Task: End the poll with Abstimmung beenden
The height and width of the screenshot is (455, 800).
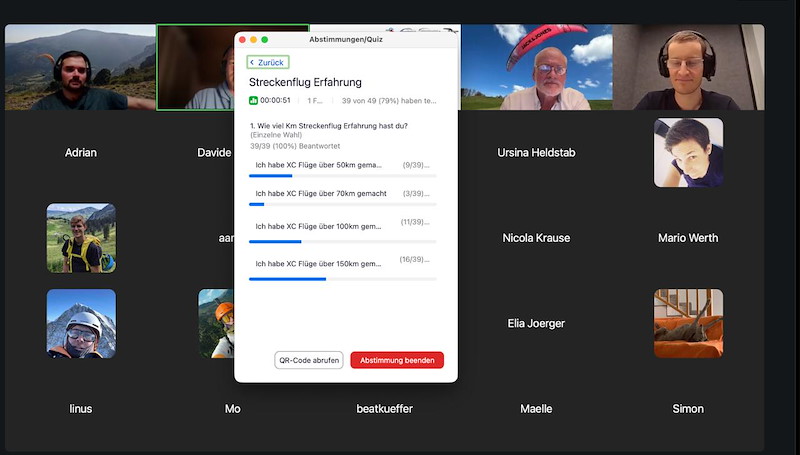Action: pos(397,360)
